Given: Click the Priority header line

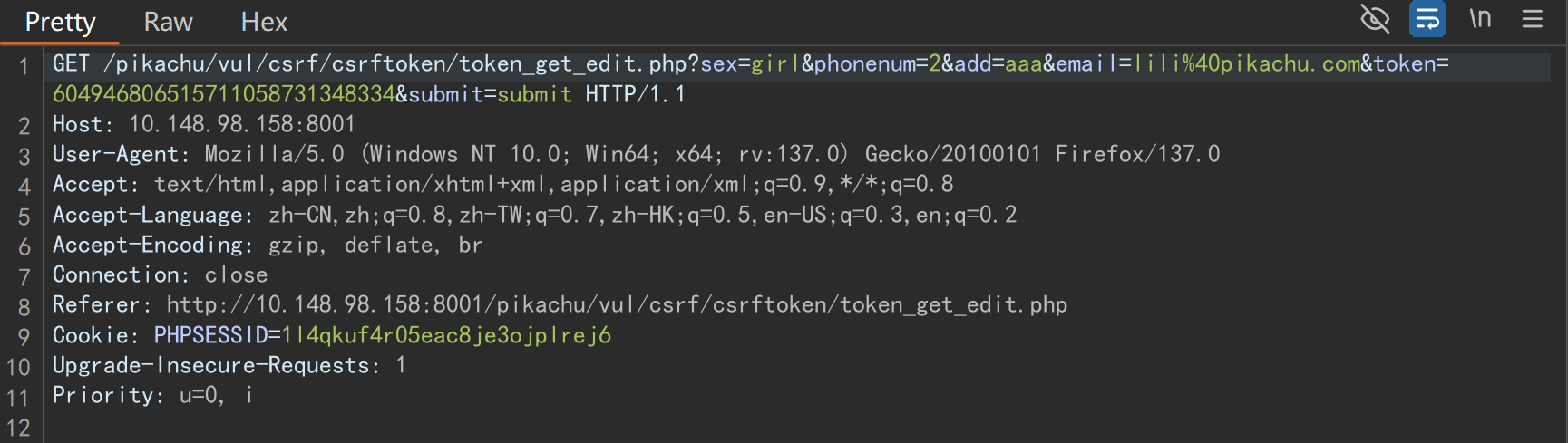Looking at the screenshot, I should pyautogui.click(x=152, y=395).
